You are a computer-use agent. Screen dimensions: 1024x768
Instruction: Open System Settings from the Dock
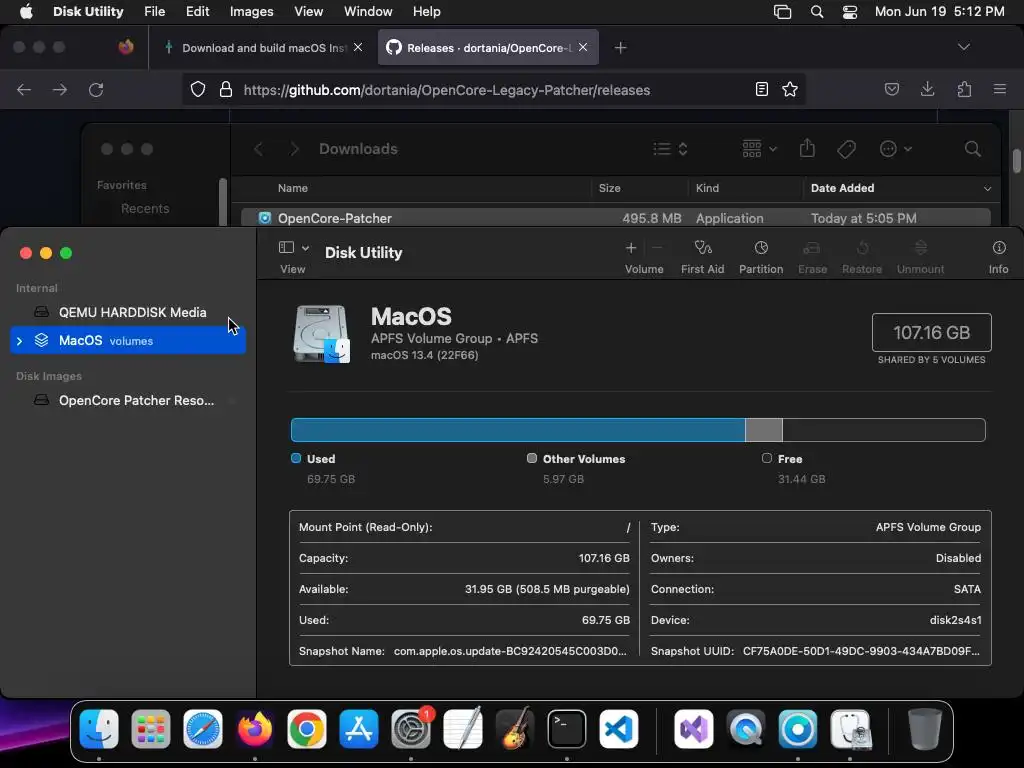(411, 729)
